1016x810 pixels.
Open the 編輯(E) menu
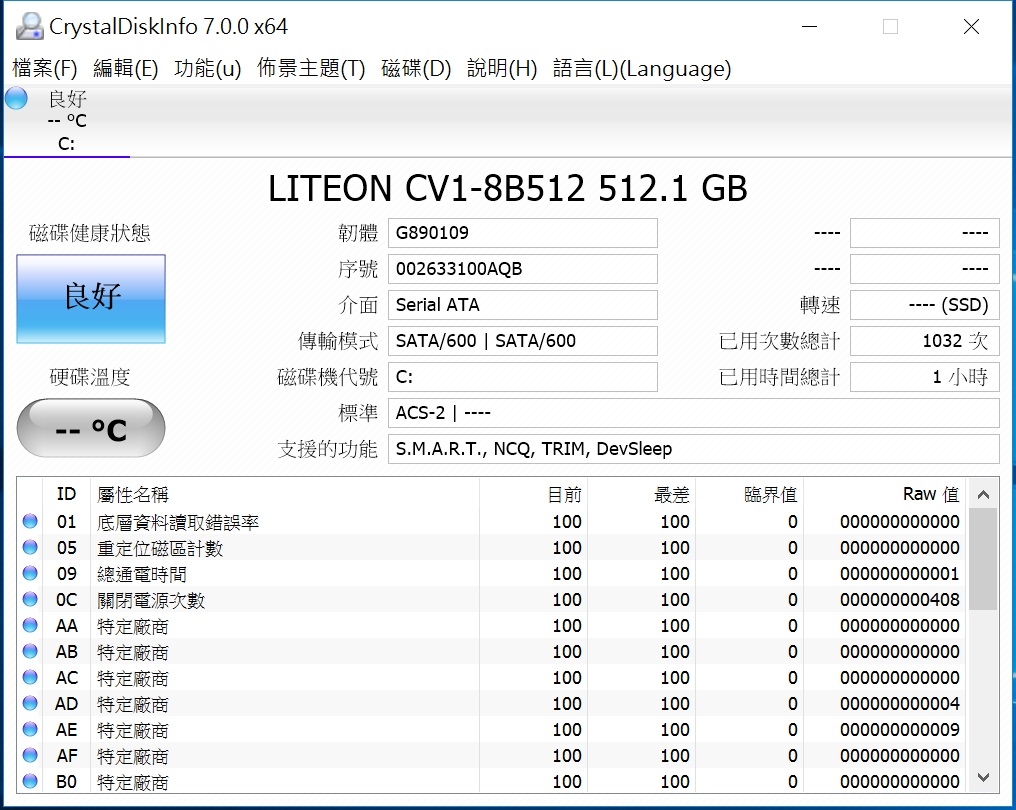click(x=126, y=68)
